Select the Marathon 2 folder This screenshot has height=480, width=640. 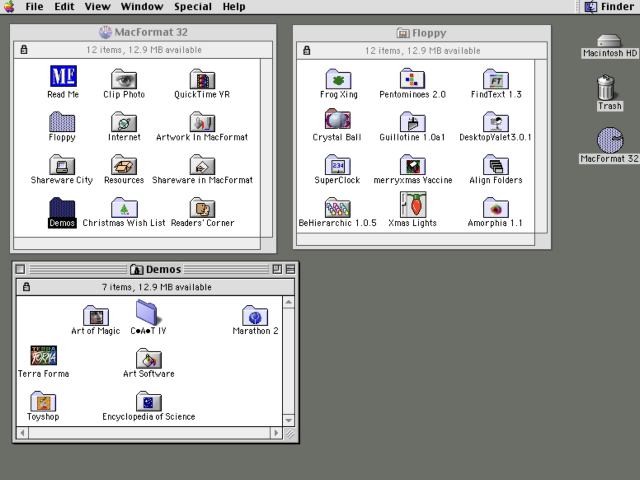point(255,316)
